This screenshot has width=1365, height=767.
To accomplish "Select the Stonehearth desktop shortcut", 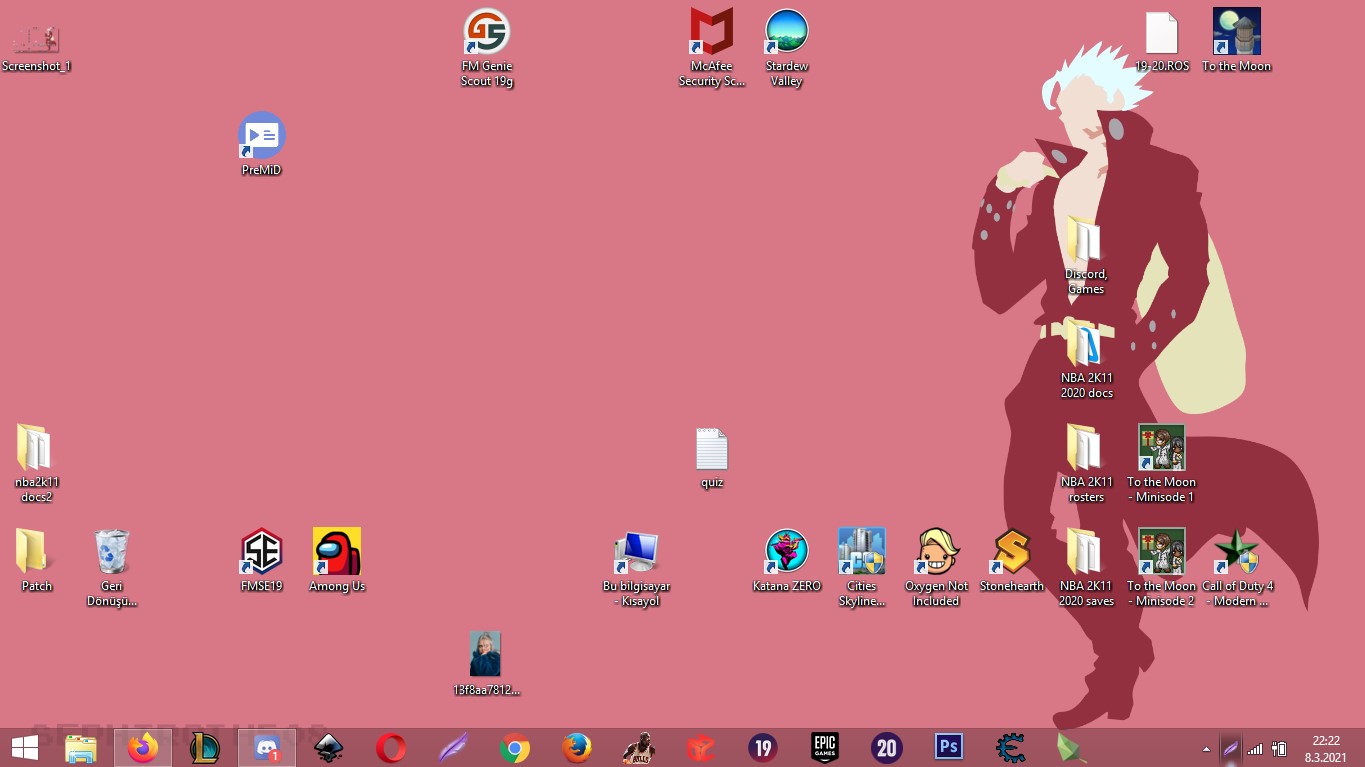I will [1012, 561].
